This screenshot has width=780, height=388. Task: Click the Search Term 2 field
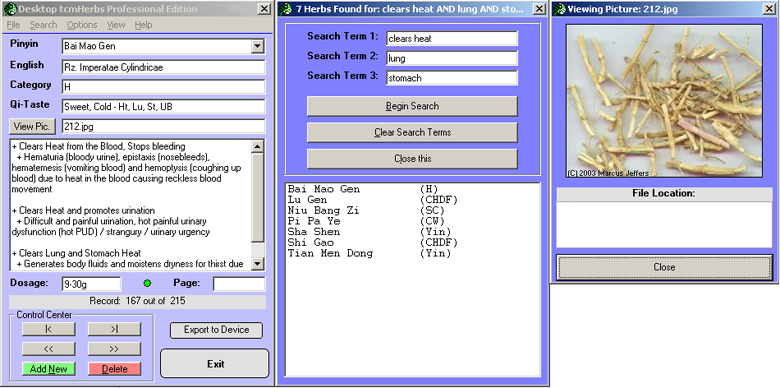[452, 58]
